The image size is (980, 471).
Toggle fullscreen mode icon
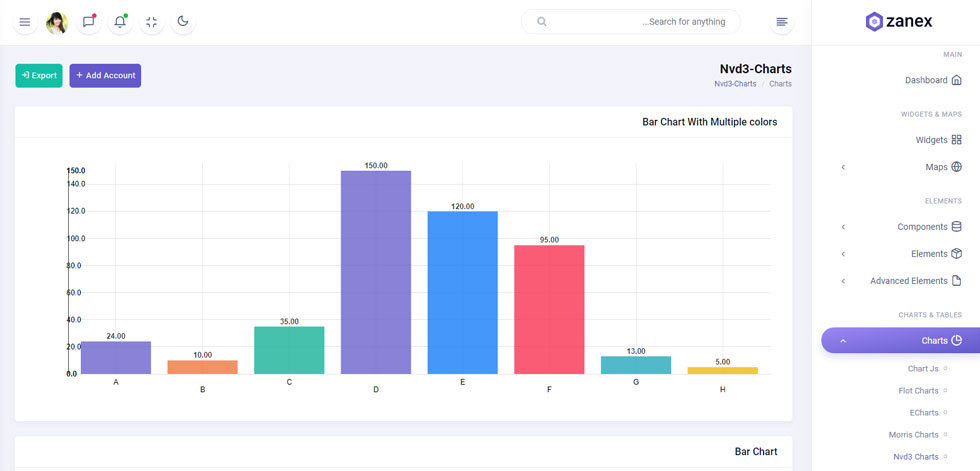point(151,22)
